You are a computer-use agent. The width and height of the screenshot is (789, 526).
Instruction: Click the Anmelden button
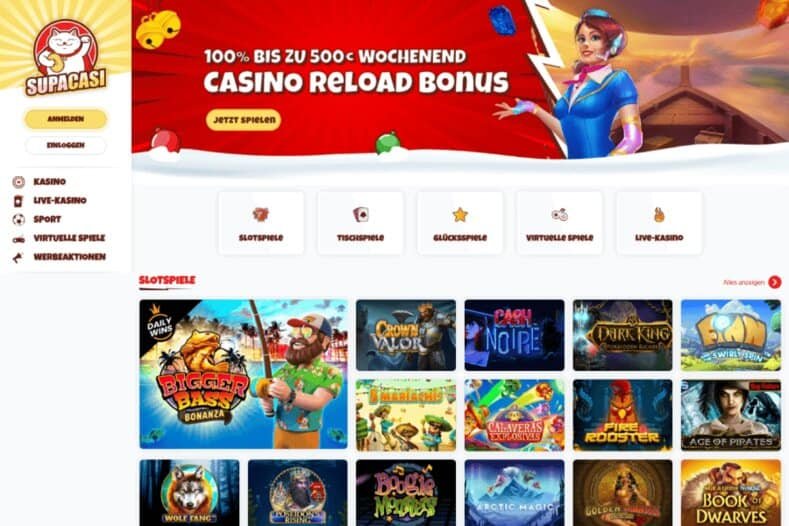click(x=66, y=119)
